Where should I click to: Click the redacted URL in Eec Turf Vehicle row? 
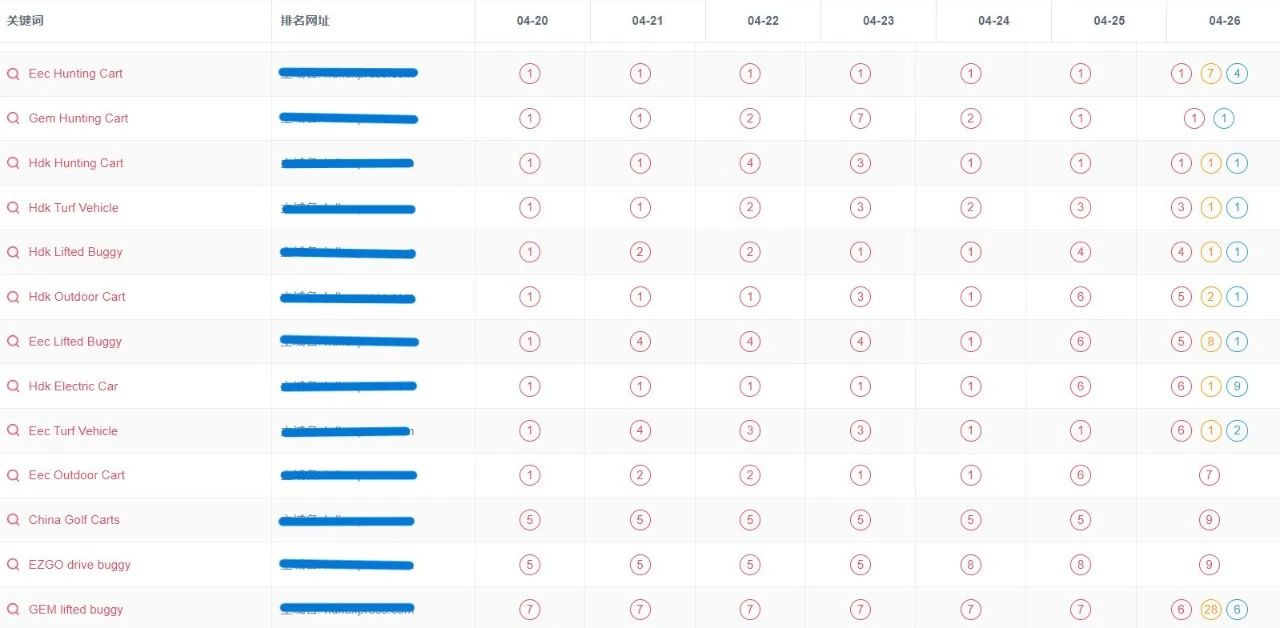click(347, 431)
